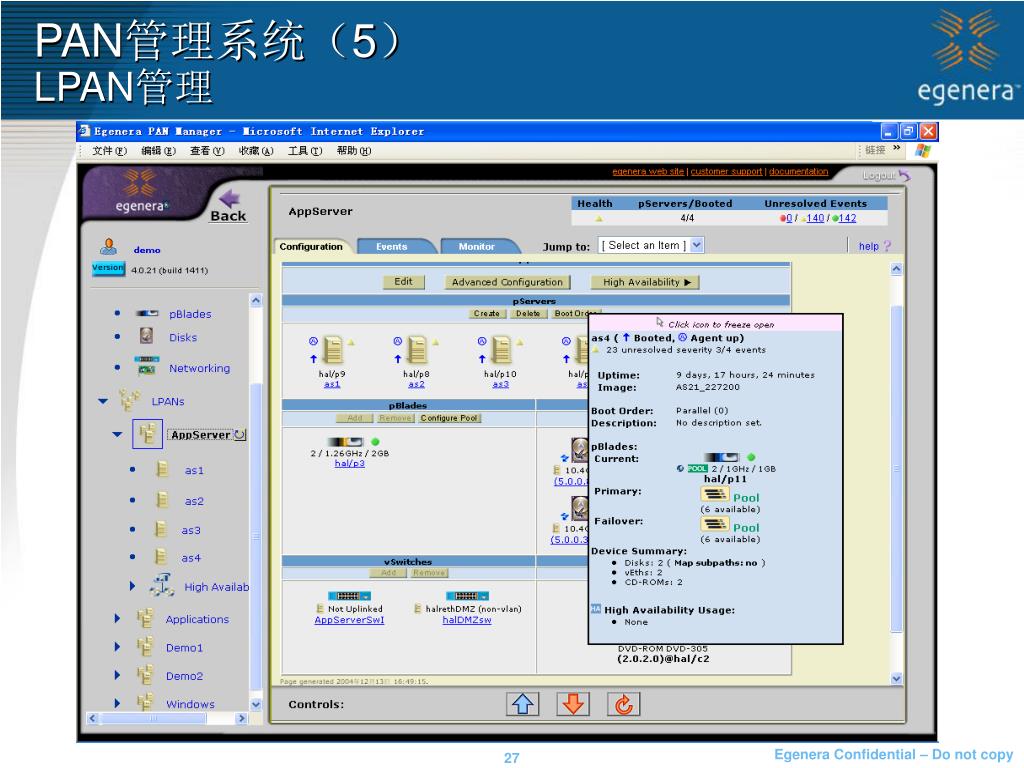Click the main panel scroll up arrow
1024x768 pixels.
(x=896, y=269)
